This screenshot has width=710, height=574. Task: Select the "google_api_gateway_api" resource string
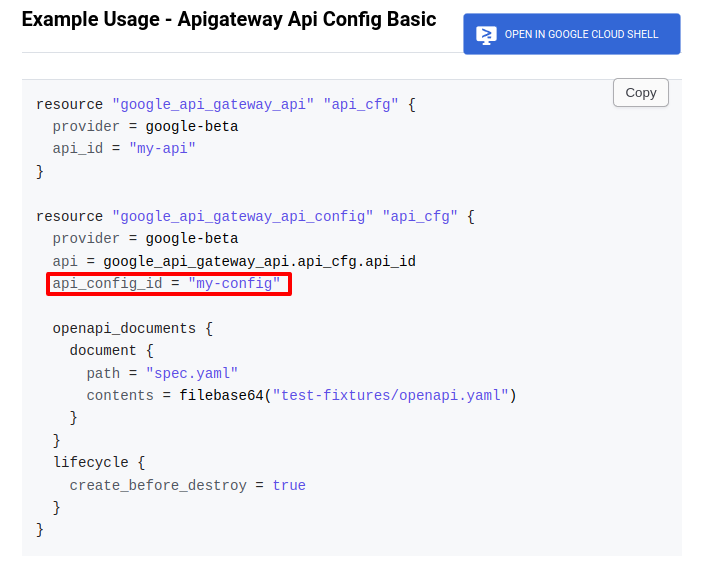point(213,105)
